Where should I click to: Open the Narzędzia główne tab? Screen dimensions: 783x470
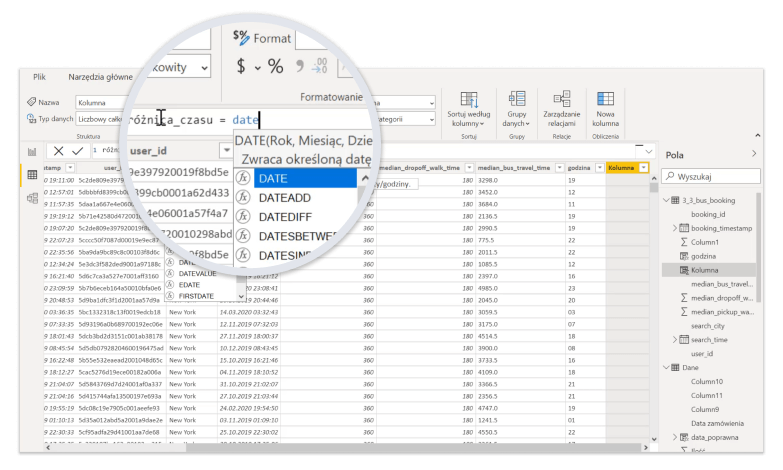[x=100, y=77]
